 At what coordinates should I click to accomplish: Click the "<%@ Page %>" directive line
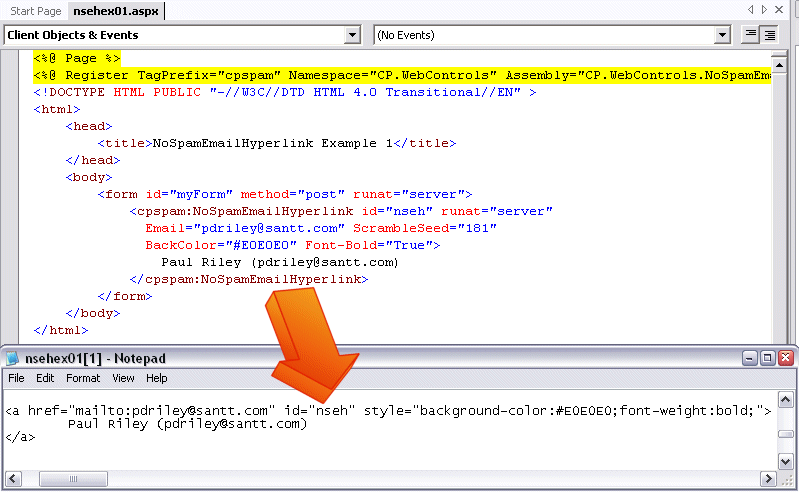pos(77,58)
